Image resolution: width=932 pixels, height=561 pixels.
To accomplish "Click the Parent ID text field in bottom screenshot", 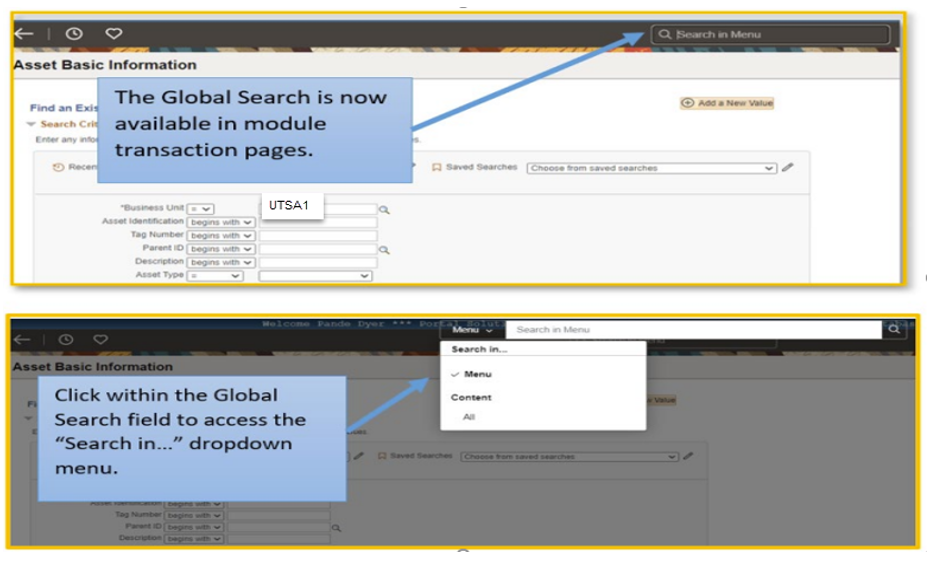I will click(279, 527).
